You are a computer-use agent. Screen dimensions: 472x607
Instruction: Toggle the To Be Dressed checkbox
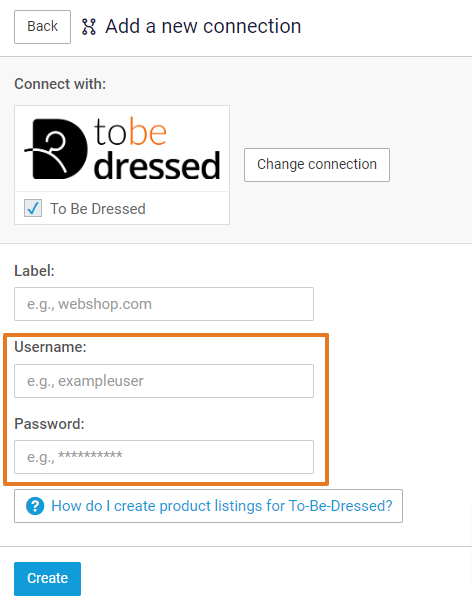coord(33,208)
